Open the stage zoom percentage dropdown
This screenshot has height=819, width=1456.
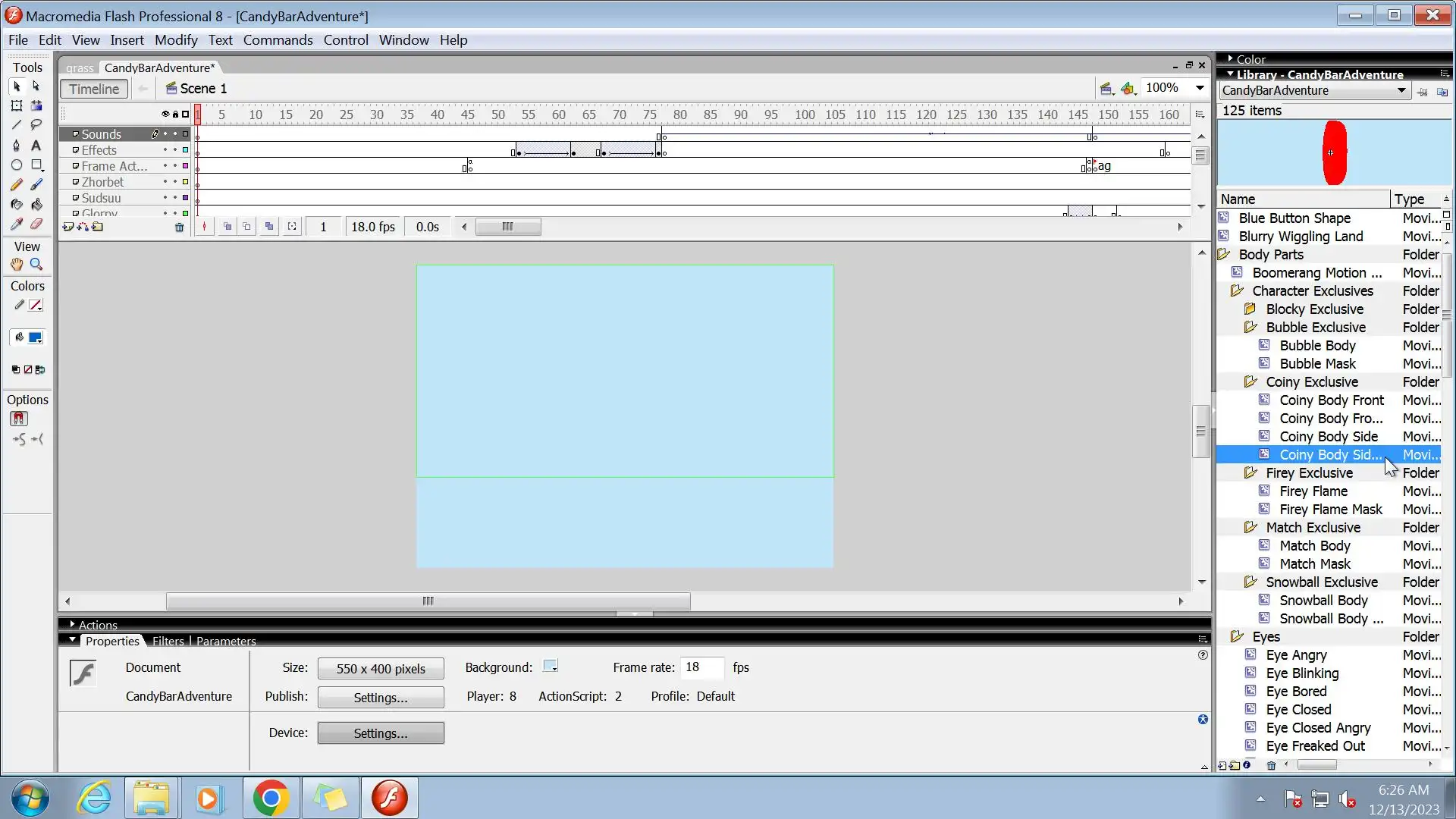(1200, 88)
